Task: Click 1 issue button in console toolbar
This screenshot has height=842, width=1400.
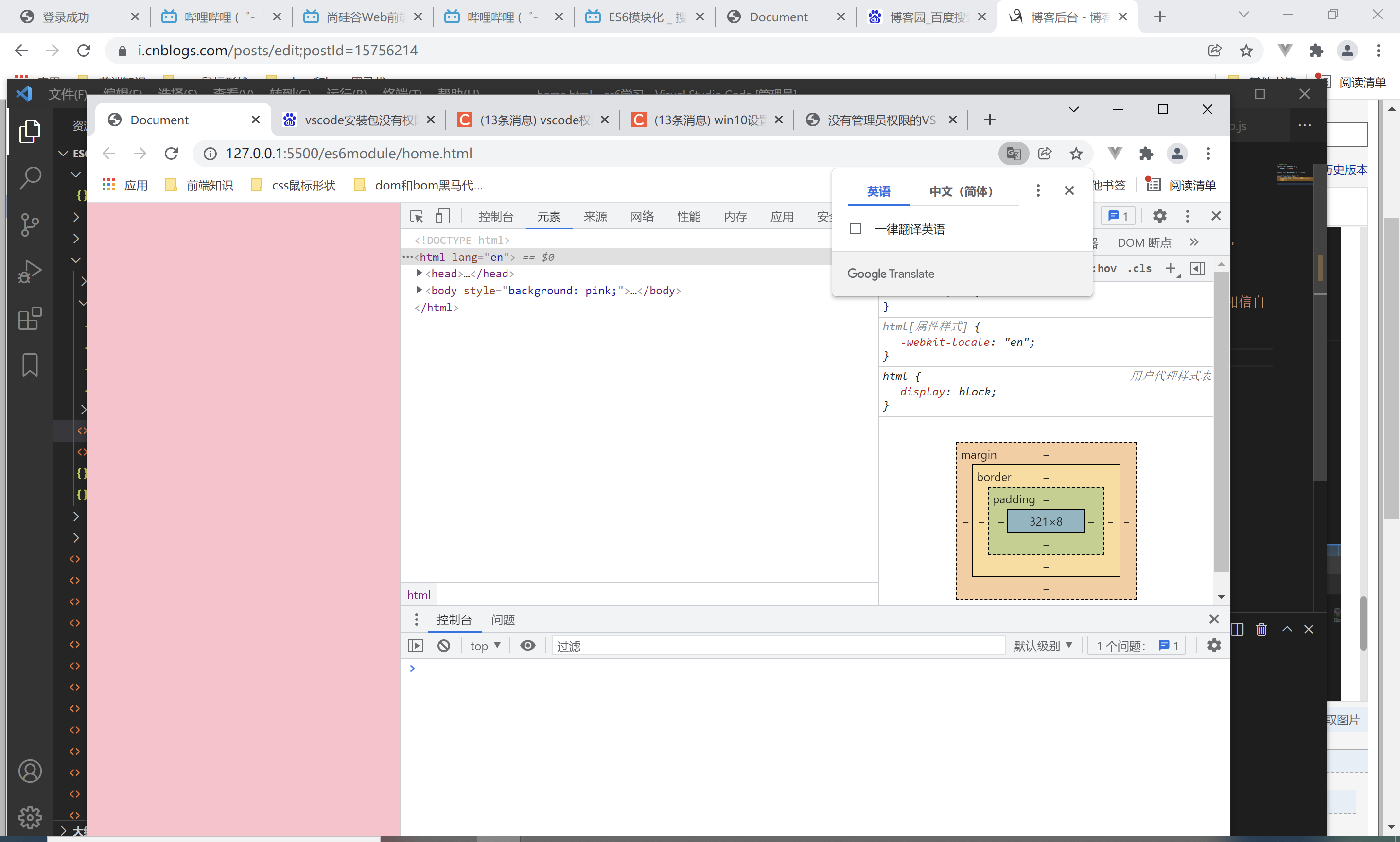Action: pos(1137,646)
